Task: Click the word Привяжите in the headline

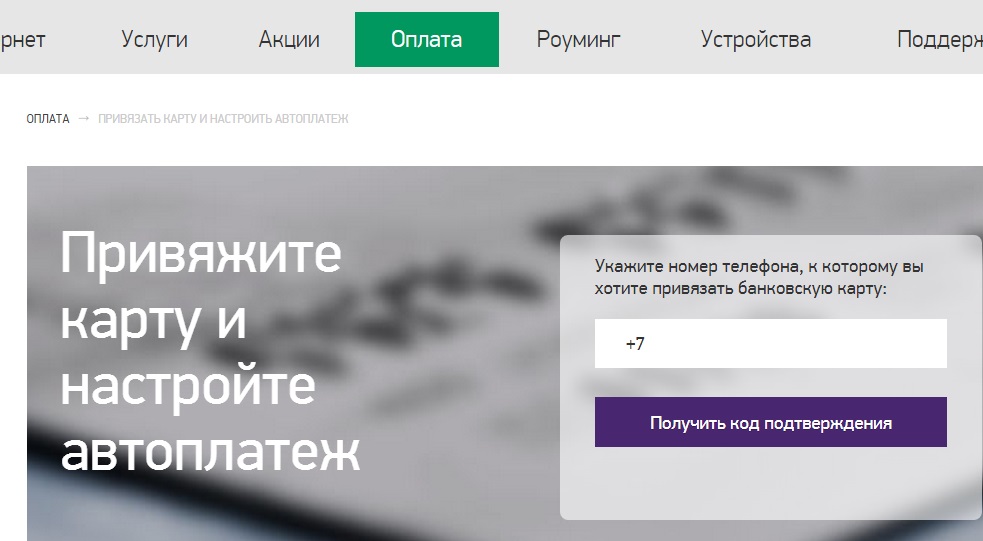Action: (x=201, y=256)
